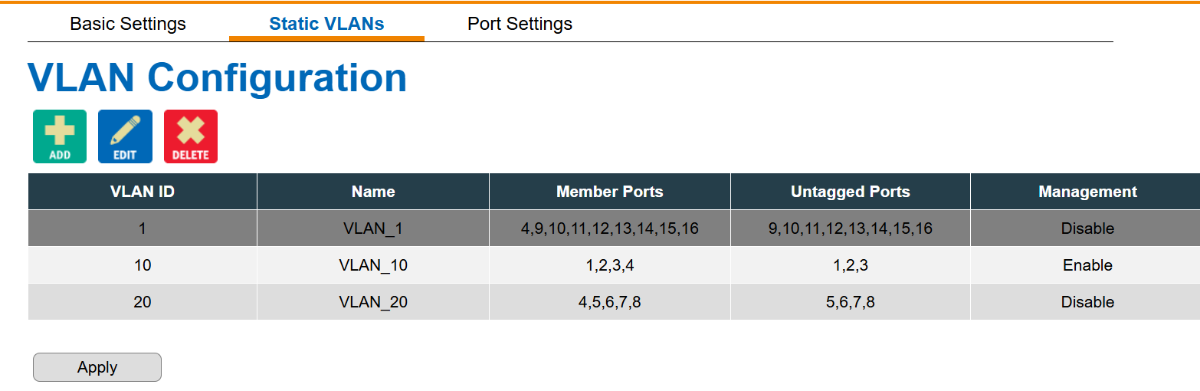Select the VLAN ID 1 row
Screen dimensions: 1200x391
[x=614, y=228]
